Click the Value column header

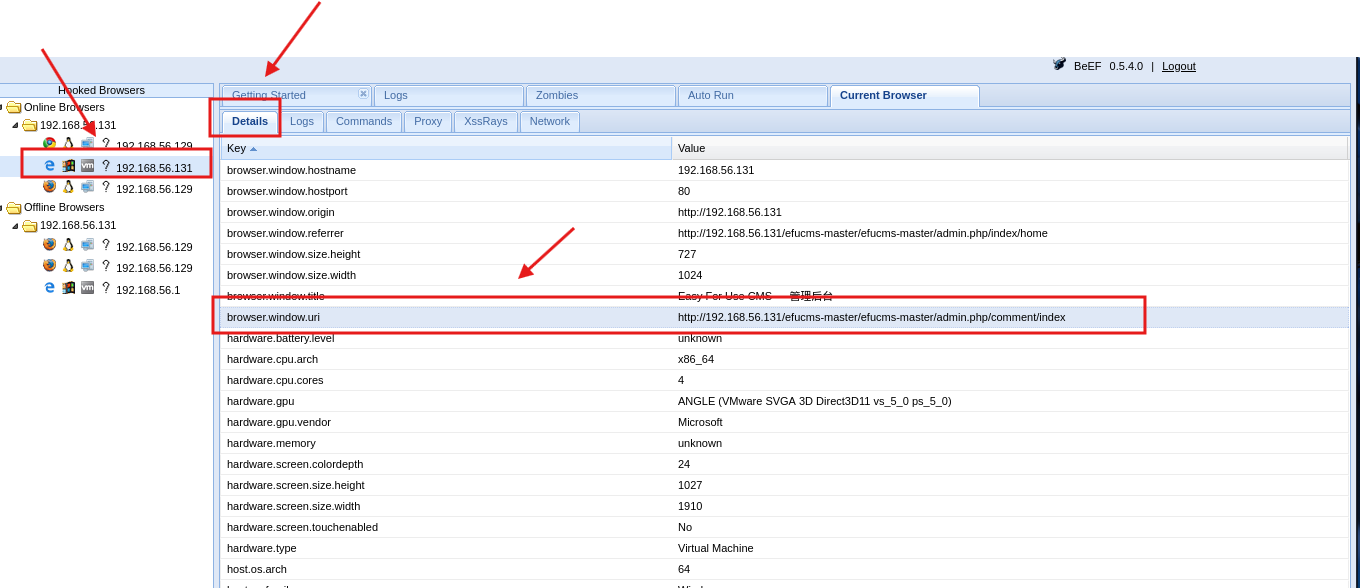[x=1009, y=148]
